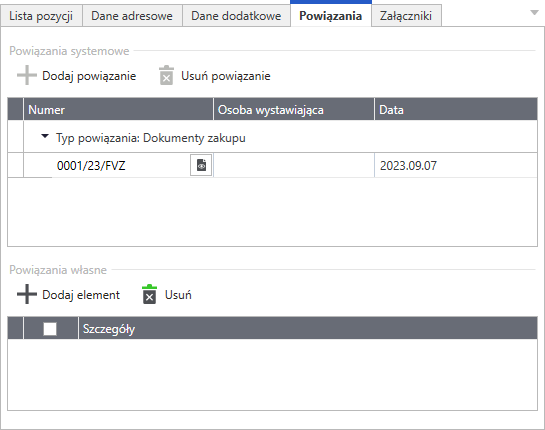Open the Dane adresowe tab
Viewport: 545px width, 430px height.
(x=132, y=16)
